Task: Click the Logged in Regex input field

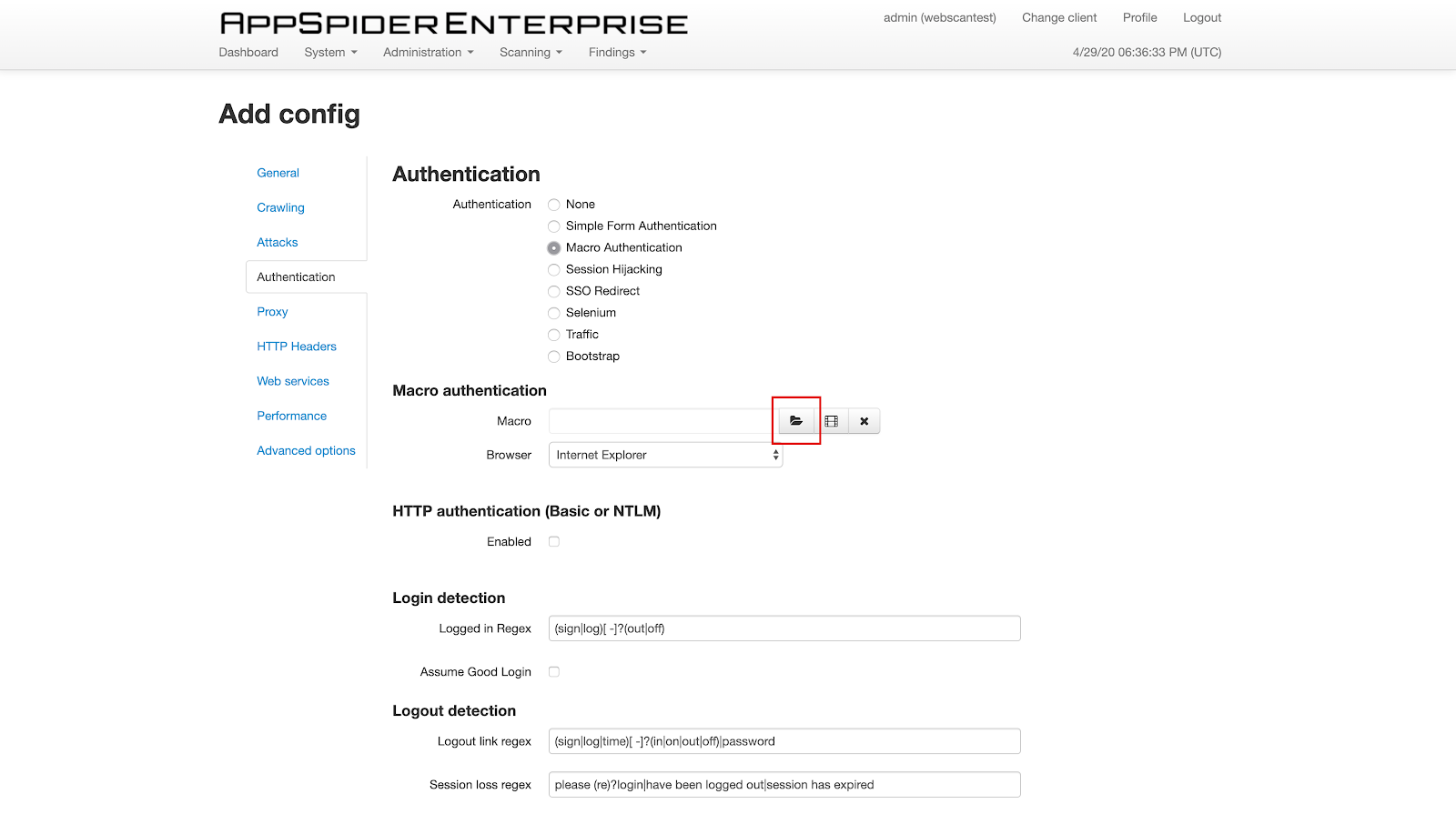Action: tap(784, 628)
